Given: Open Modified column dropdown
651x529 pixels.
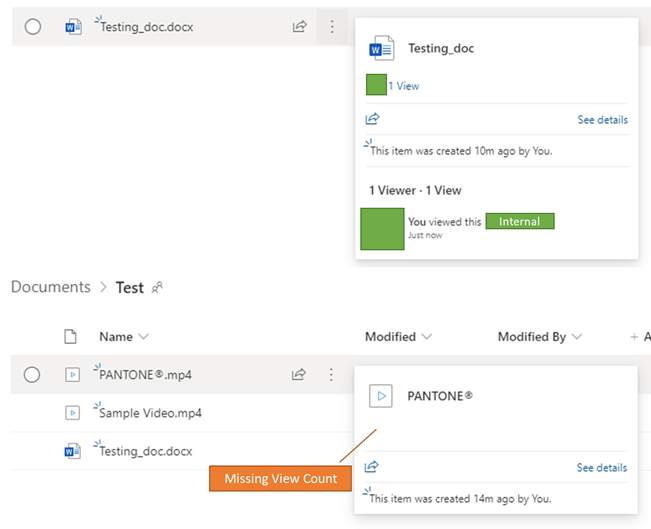Looking at the screenshot, I should point(398,336).
